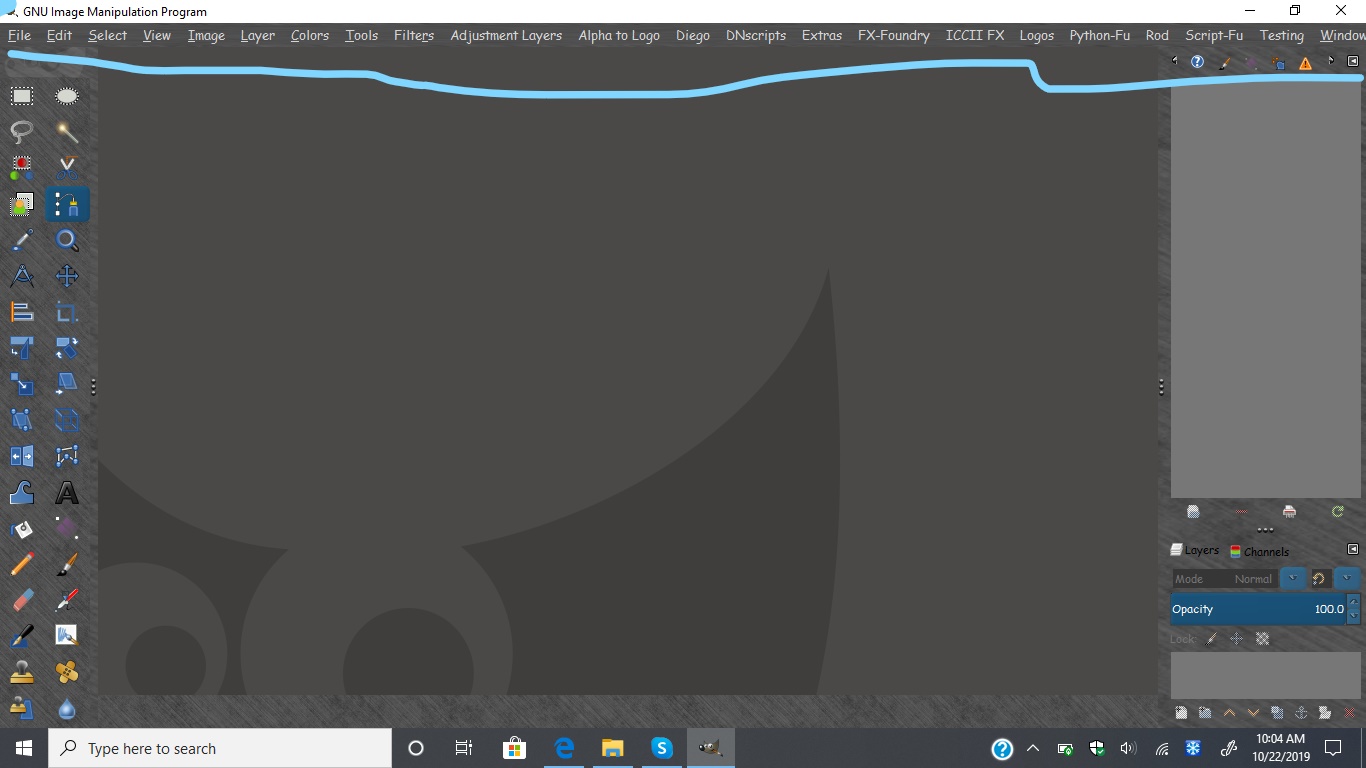Open Microsoft Edge from the taskbar
The width and height of the screenshot is (1366, 768).
(564, 748)
